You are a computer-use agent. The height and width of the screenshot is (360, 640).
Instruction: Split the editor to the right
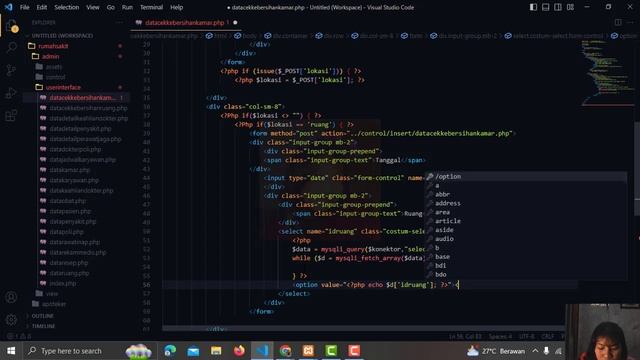[x=618, y=22]
